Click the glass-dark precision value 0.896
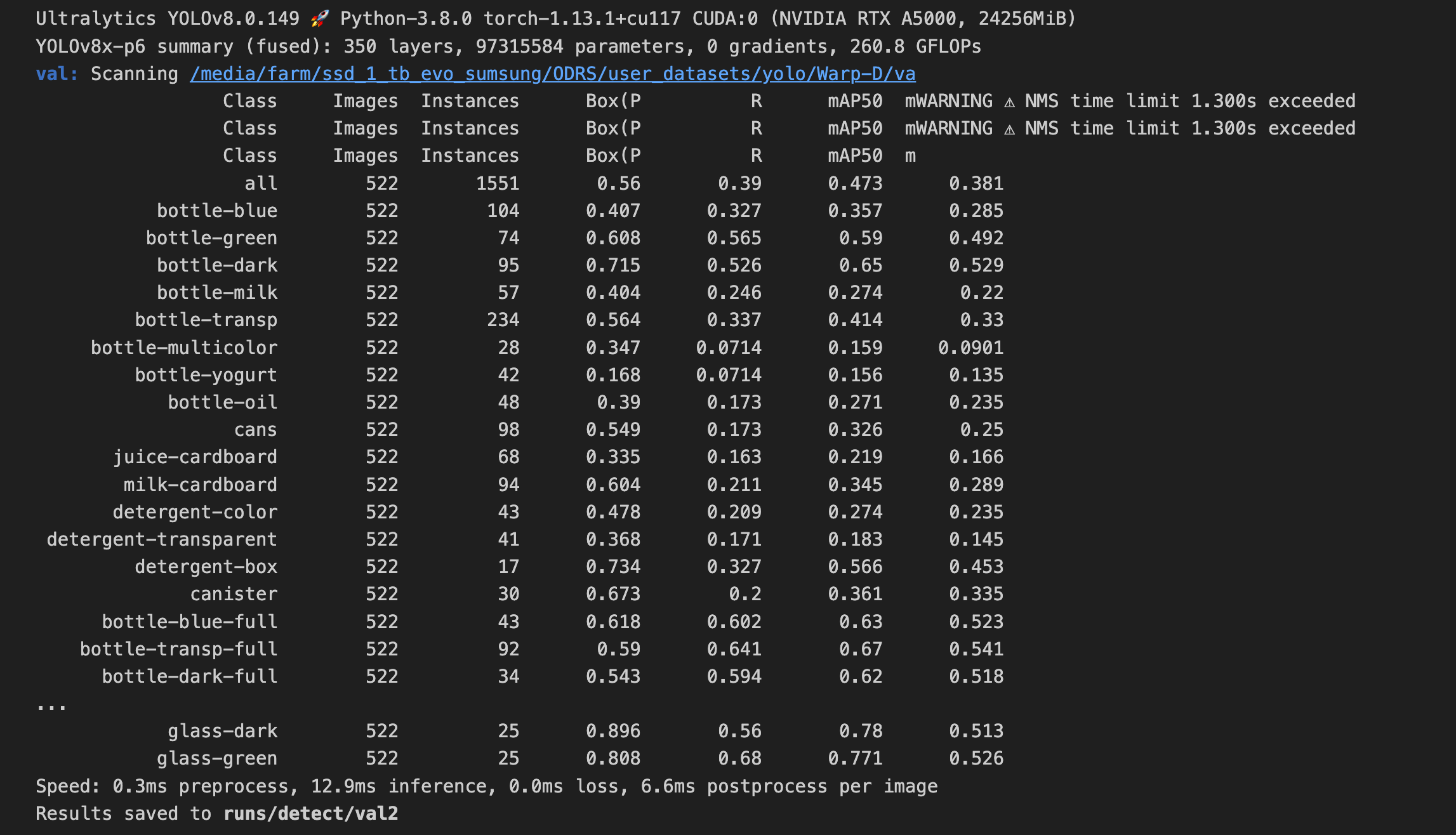This screenshot has width=1456, height=835. pos(612,731)
